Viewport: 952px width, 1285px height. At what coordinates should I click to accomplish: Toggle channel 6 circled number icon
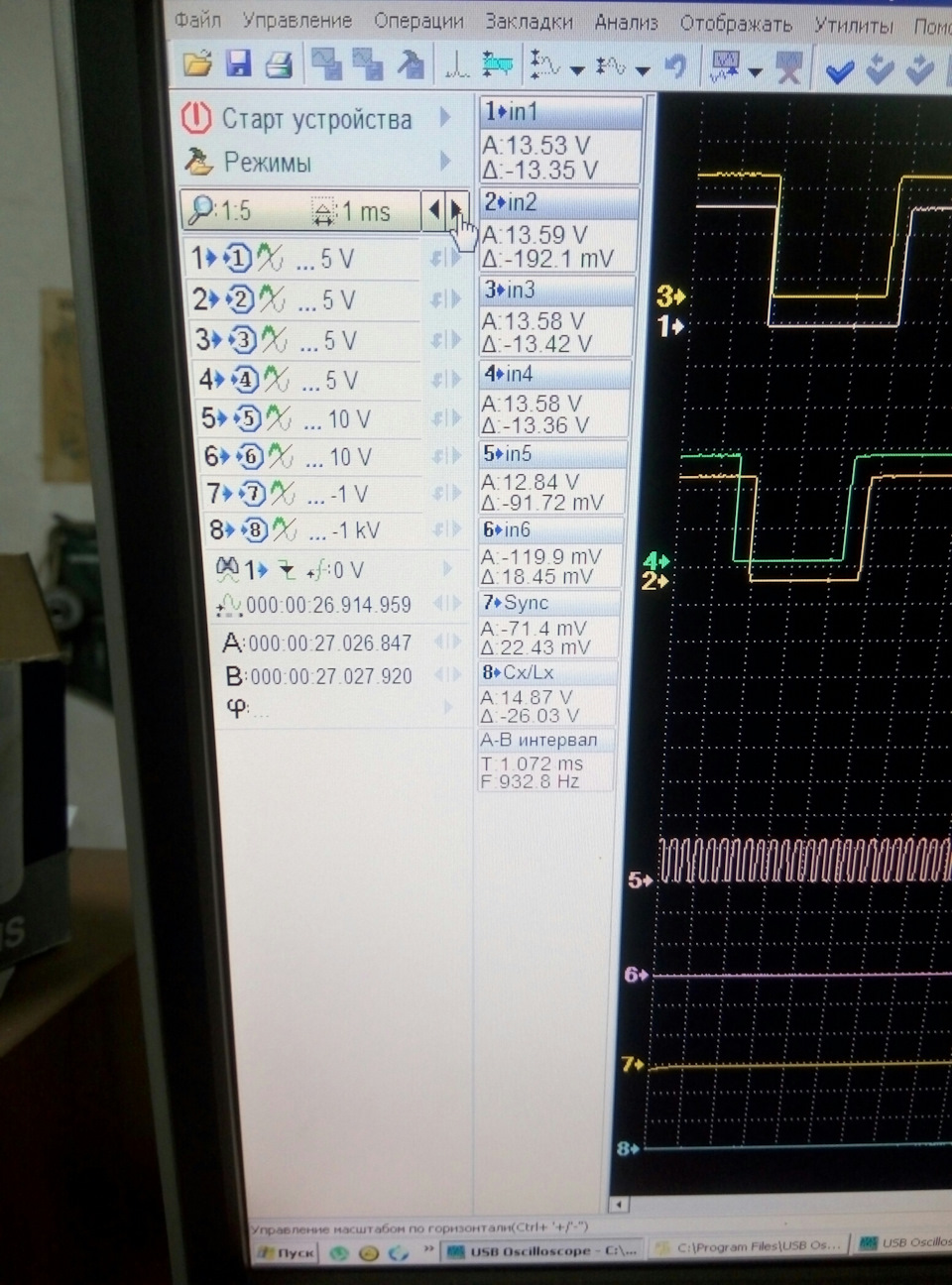point(250,456)
